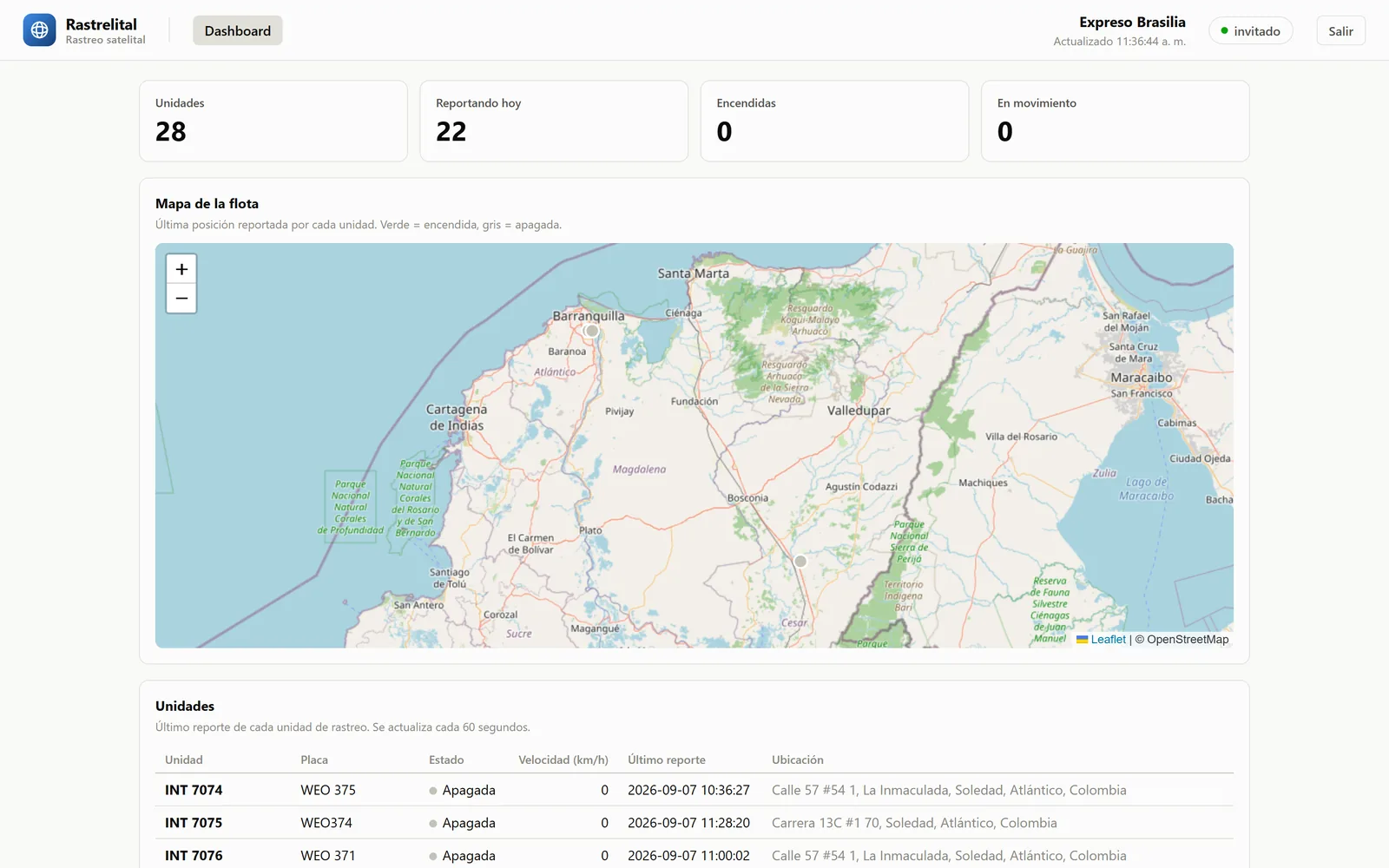
Task: Click the Último reporte column header
Action: pyautogui.click(x=667, y=759)
